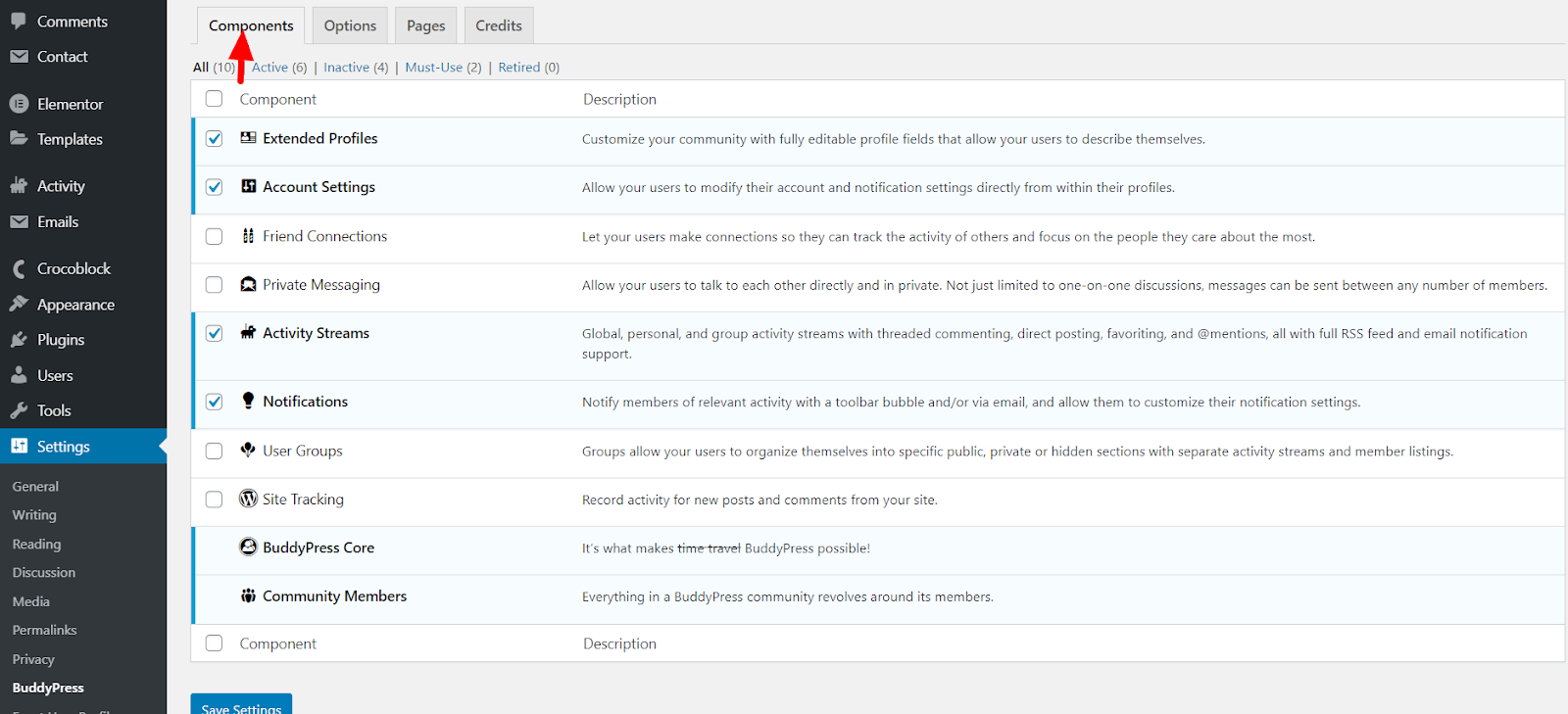Open General settings submenu link
The width and height of the screenshot is (1568, 714).
35,487
